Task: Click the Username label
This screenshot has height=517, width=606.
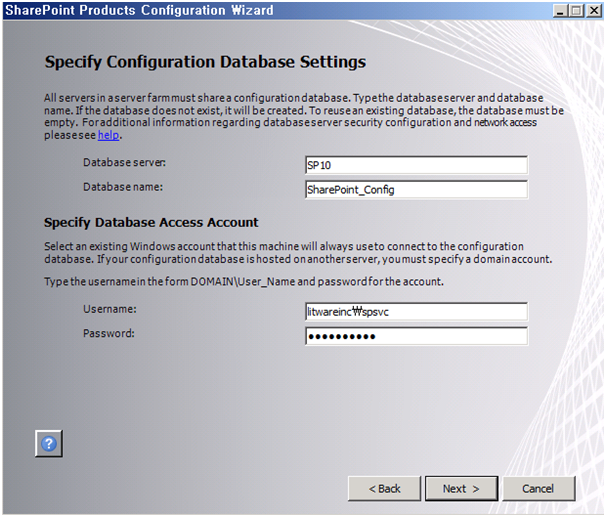Action: [x=110, y=309]
